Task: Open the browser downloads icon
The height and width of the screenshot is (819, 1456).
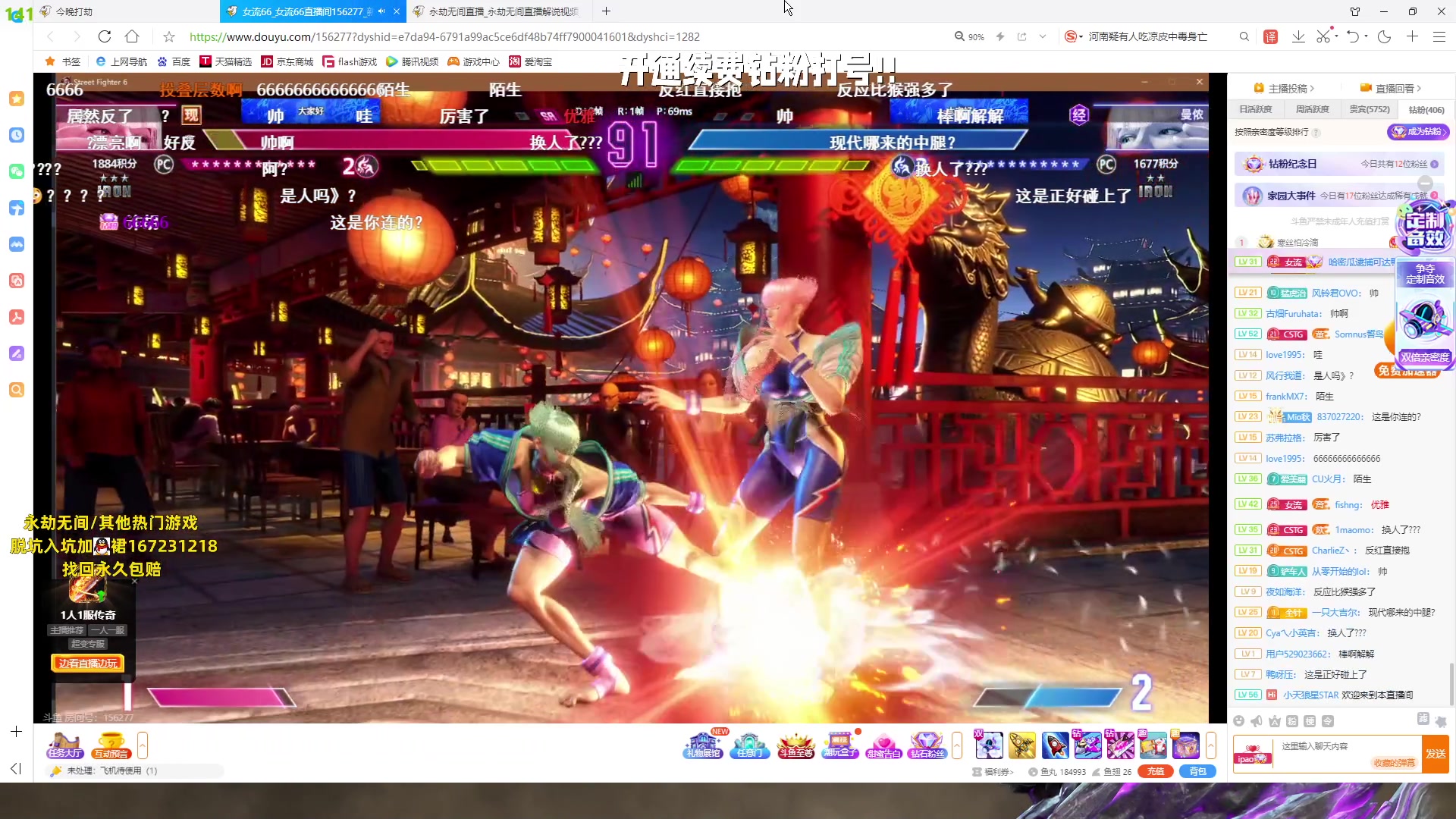Action: point(1298,36)
